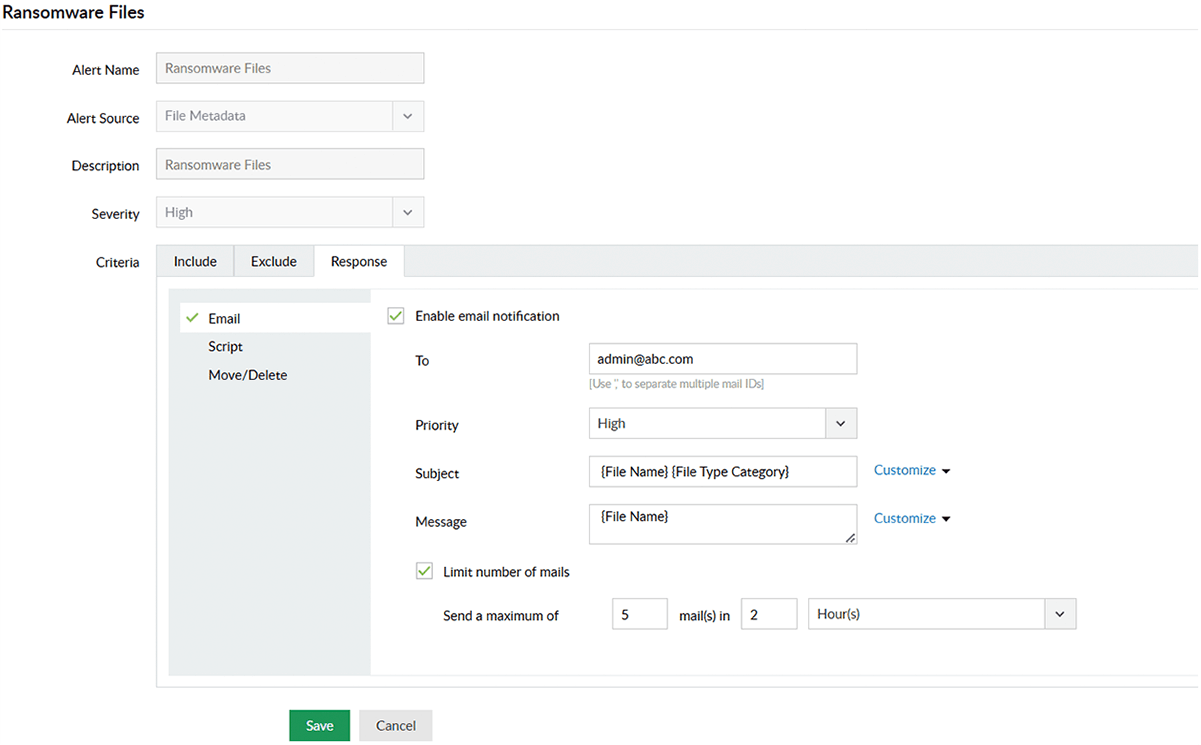The height and width of the screenshot is (745, 1201).
Task: Select Email in the response list
Action: (x=224, y=319)
